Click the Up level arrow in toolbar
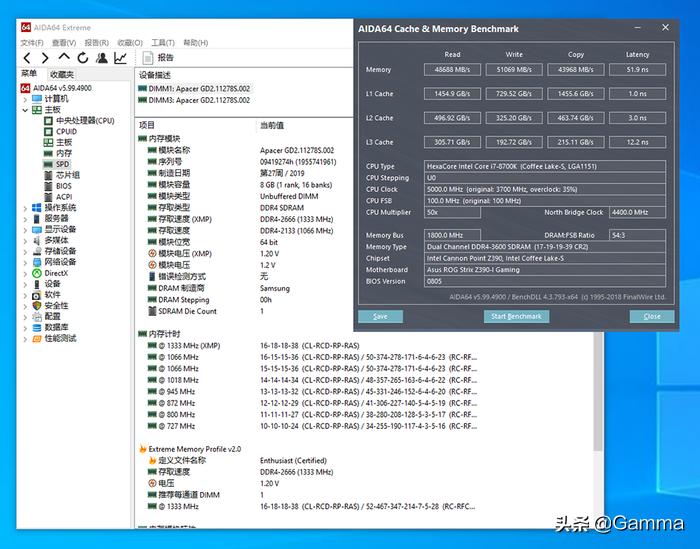This screenshot has width=700, height=549. (64, 57)
